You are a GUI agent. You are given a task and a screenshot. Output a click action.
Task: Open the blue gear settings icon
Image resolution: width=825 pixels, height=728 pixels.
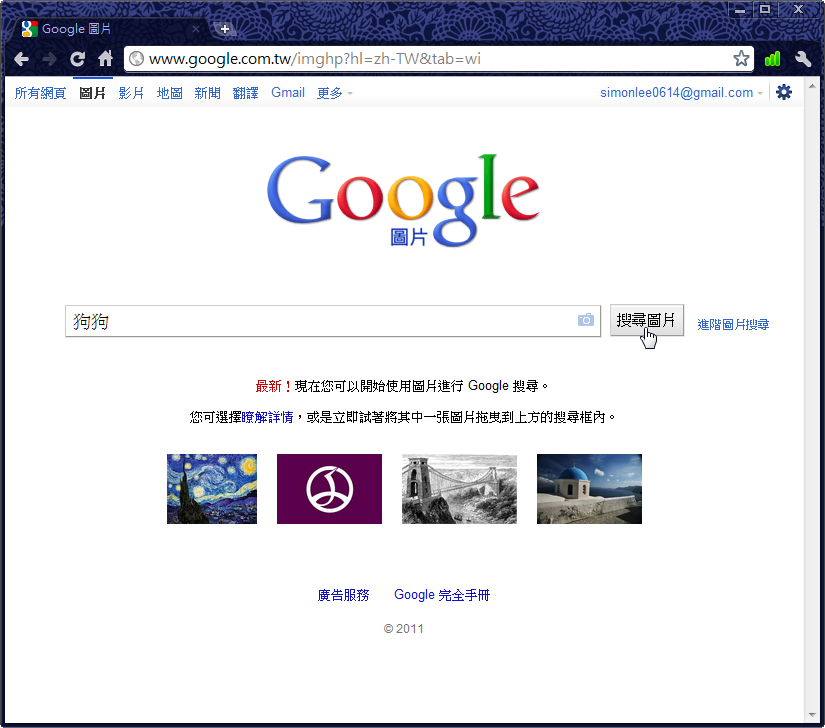[x=783, y=92]
